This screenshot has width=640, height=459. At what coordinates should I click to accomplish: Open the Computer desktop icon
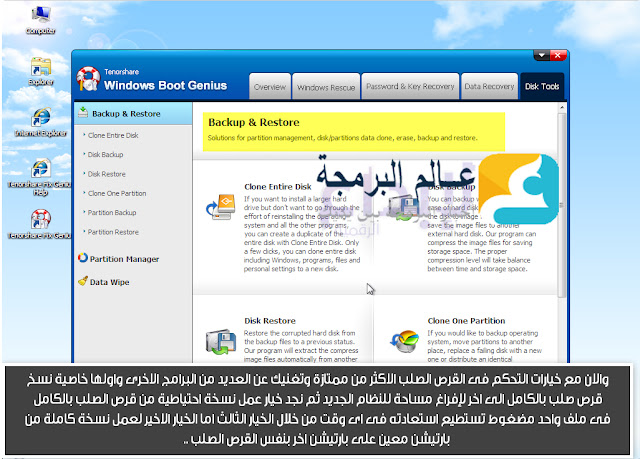[x=41, y=19]
